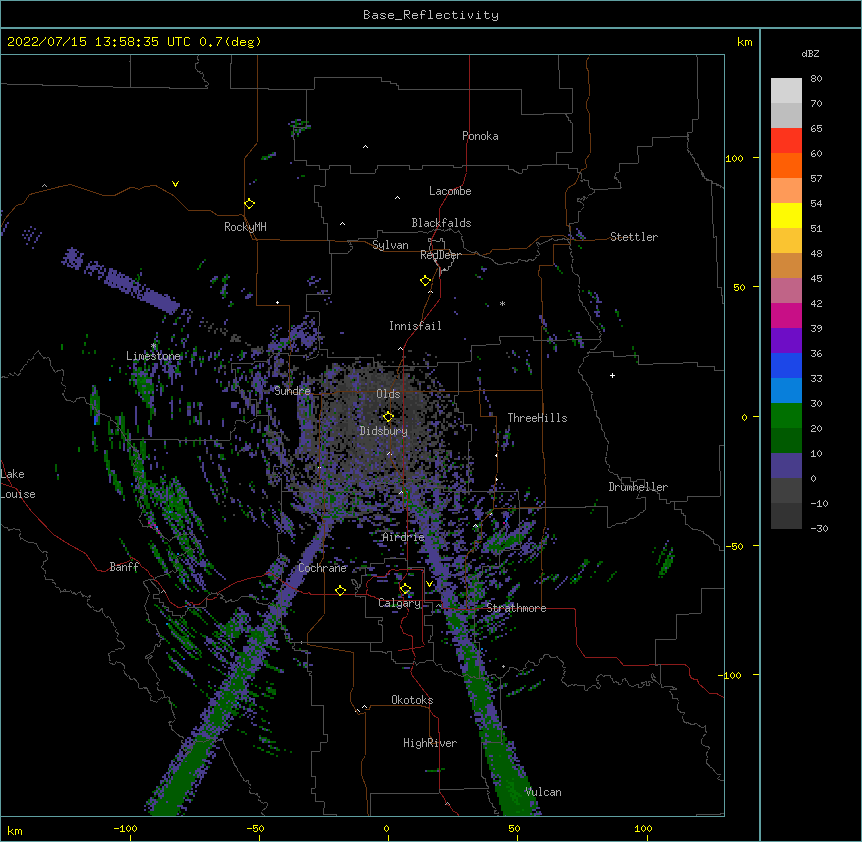Click the Base_Reflectivity title text
The height and width of the screenshot is (842, 862).
(431, 15)
